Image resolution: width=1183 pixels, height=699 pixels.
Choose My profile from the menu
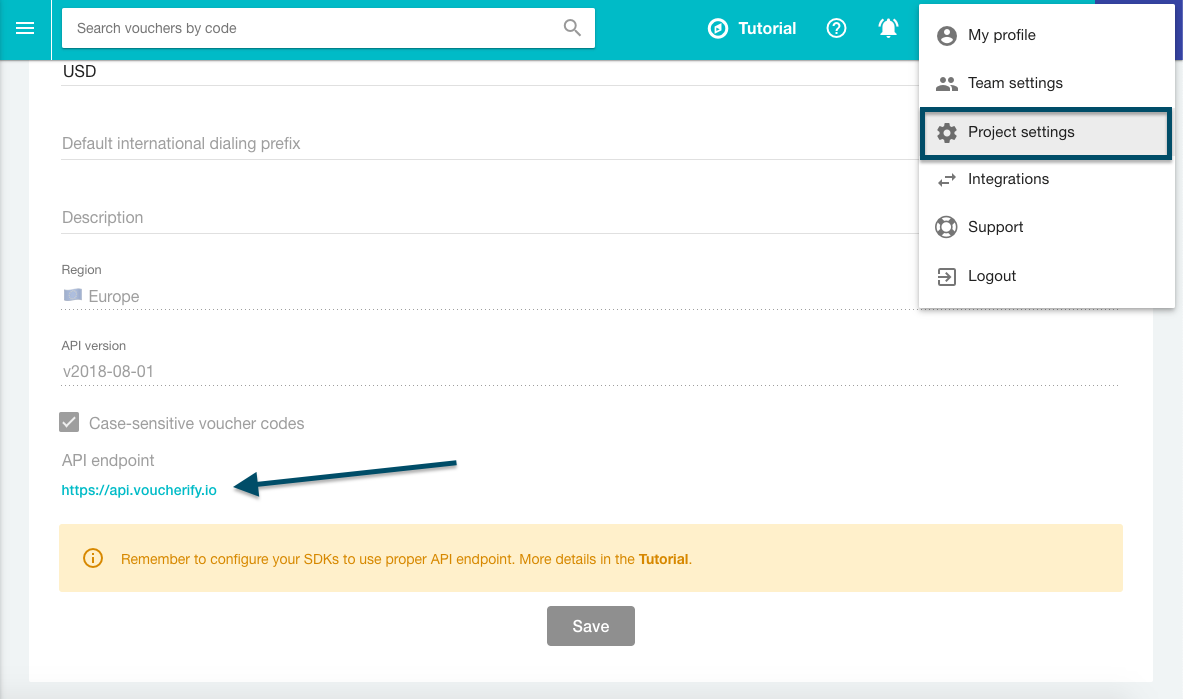(x=1000, y=35)
